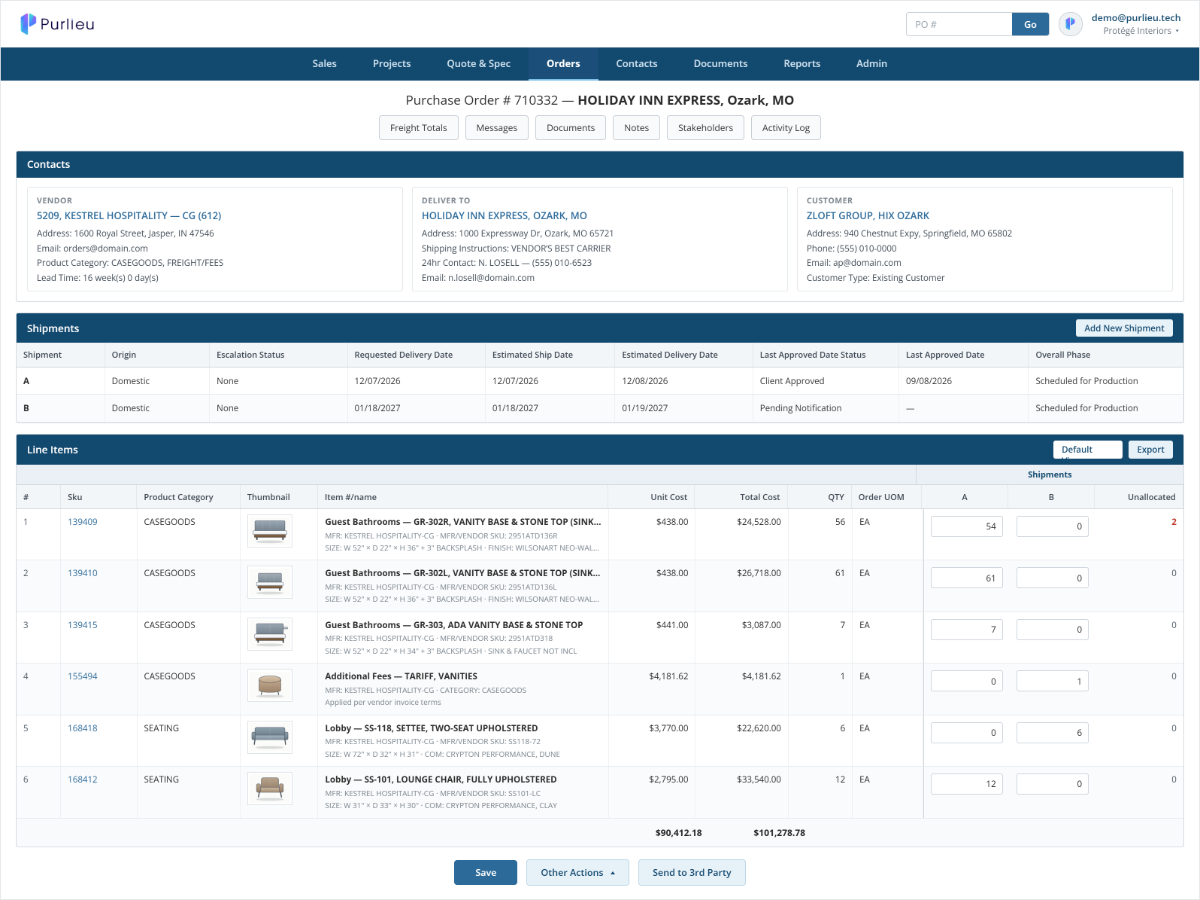Go to the Projects tab
The image size is (1200, 900).
pos(392,64)
